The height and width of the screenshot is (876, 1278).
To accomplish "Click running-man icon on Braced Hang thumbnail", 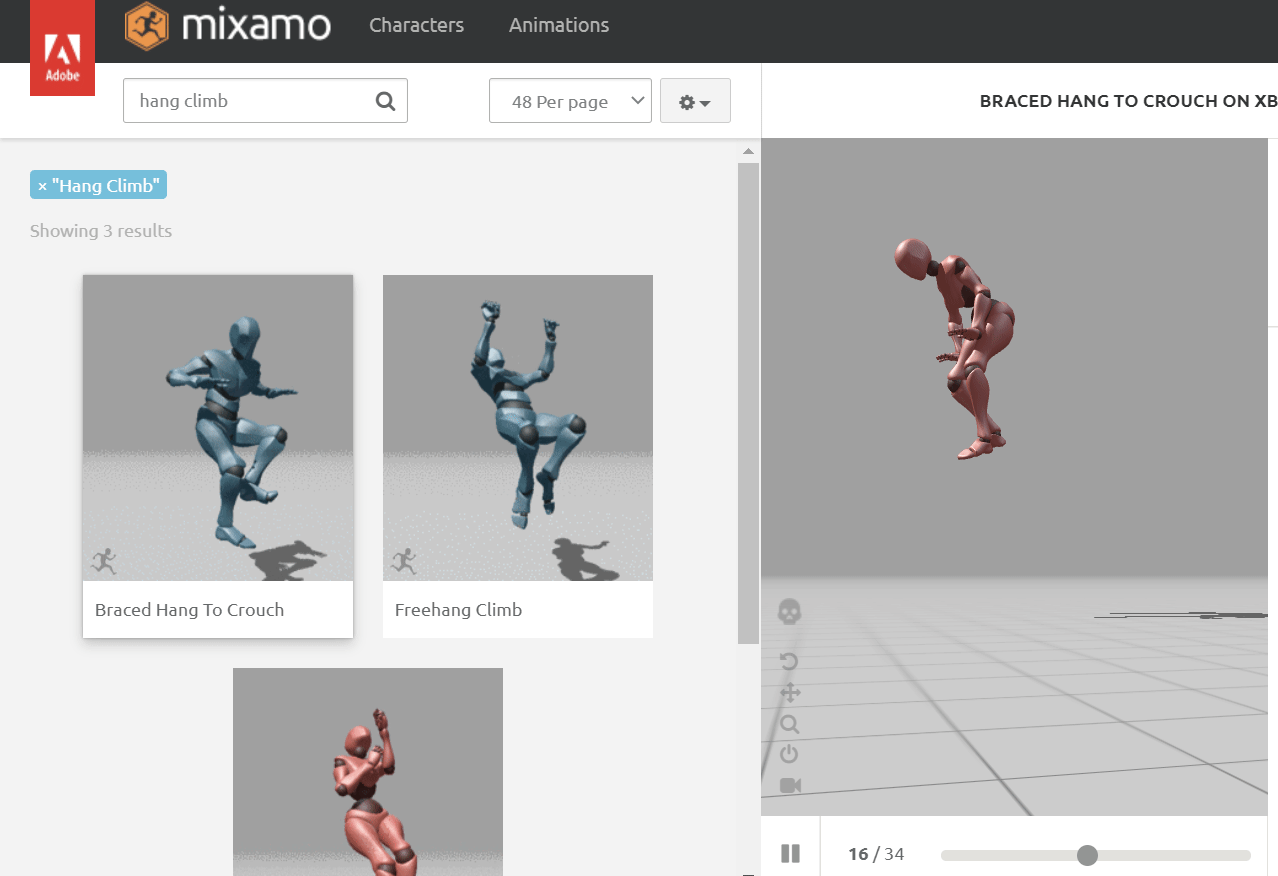I will [x=103, y=561].
